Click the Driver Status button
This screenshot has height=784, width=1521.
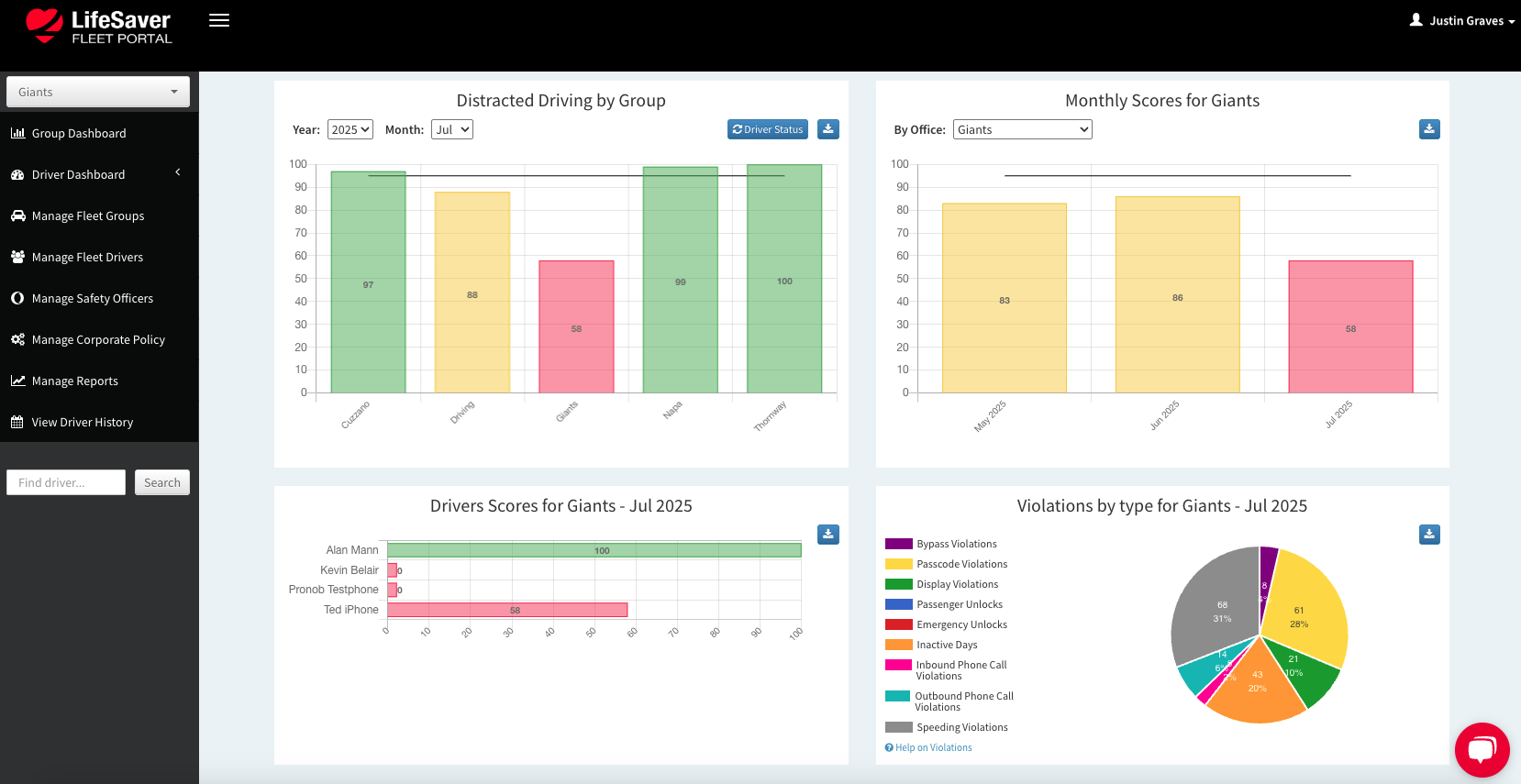tap(767, 129)
